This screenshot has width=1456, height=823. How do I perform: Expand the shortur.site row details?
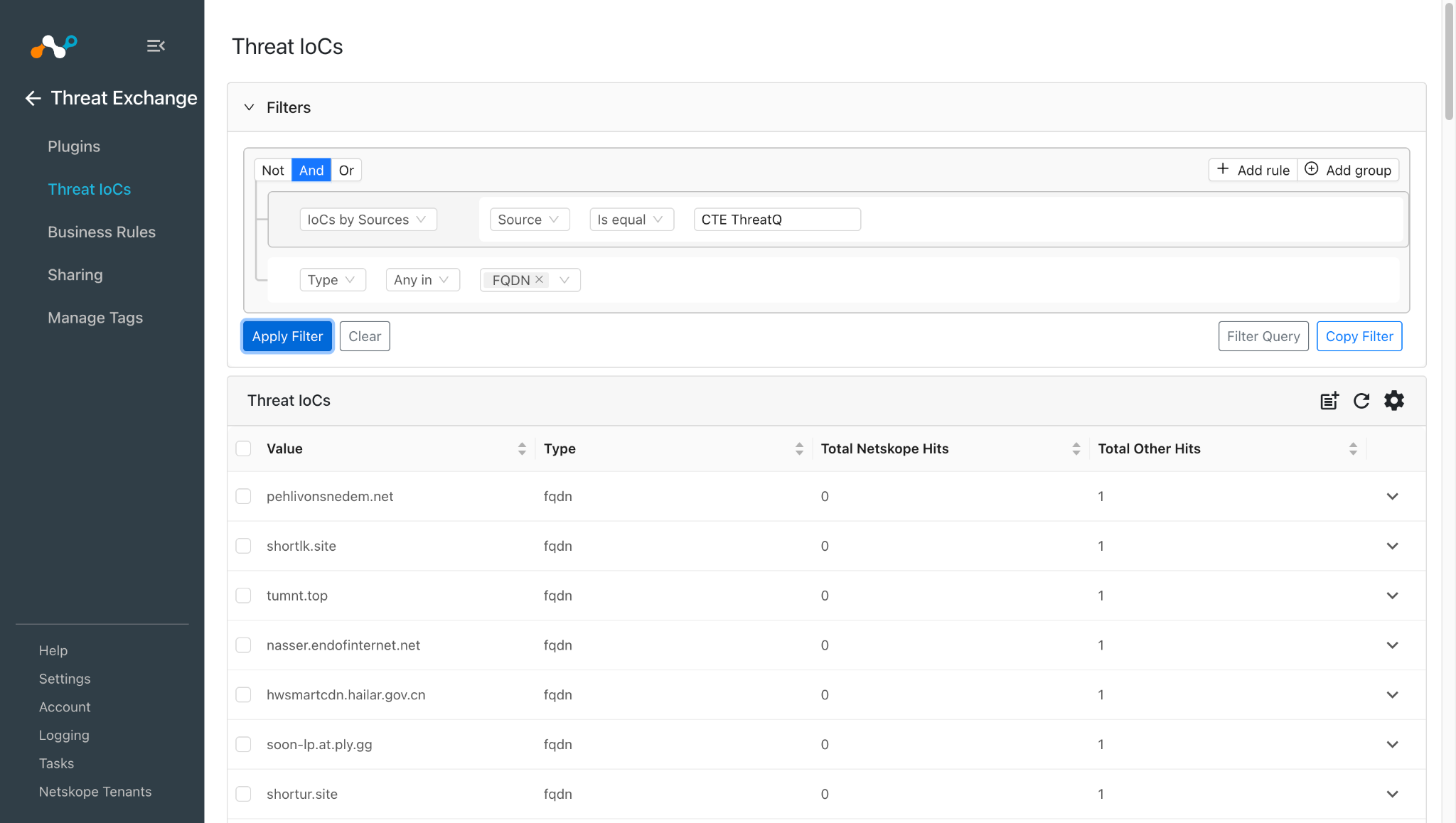(x=1392, y=794)
